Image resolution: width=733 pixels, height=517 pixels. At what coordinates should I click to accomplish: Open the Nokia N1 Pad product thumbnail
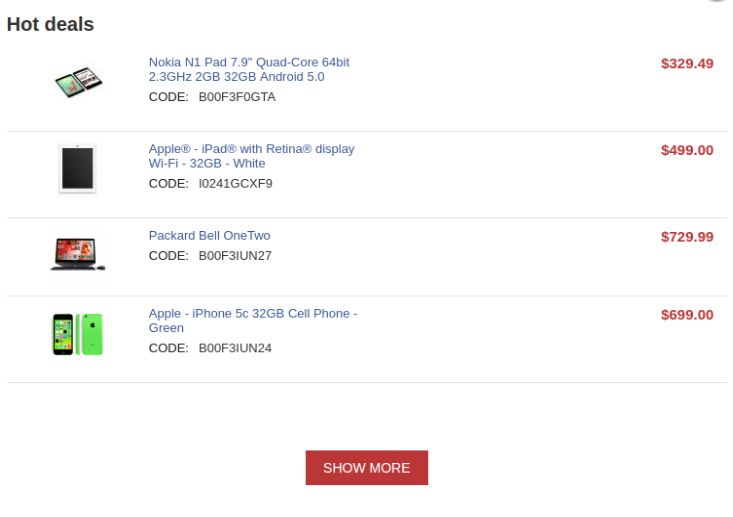coord(78,82)
